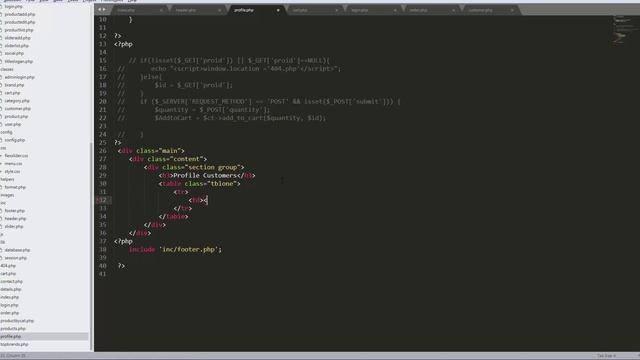Open menu.css in the sidebar

coord(13,164)
